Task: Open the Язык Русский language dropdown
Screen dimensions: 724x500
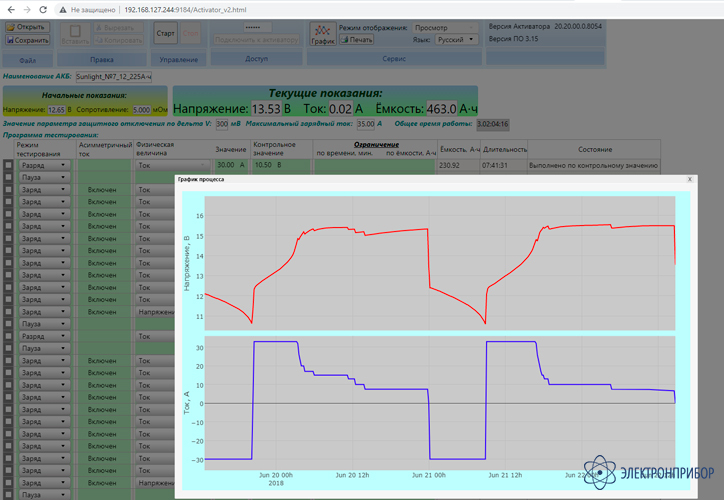Action: (456, 40)
